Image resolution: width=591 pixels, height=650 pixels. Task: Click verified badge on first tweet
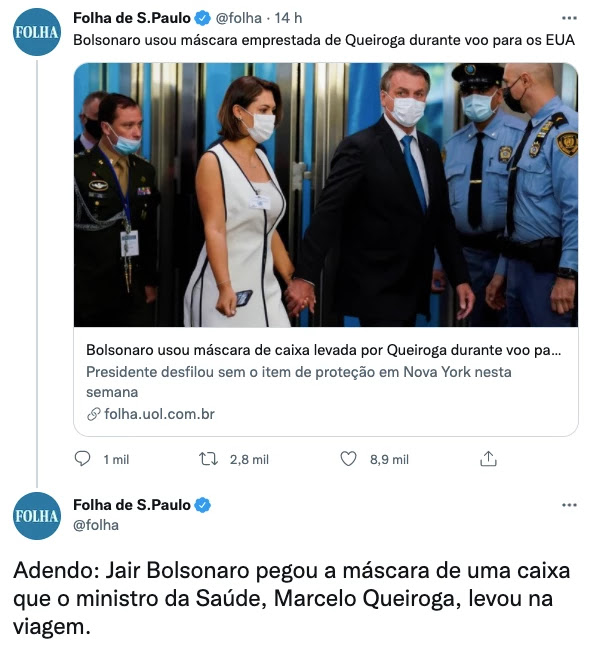(203, 18)
